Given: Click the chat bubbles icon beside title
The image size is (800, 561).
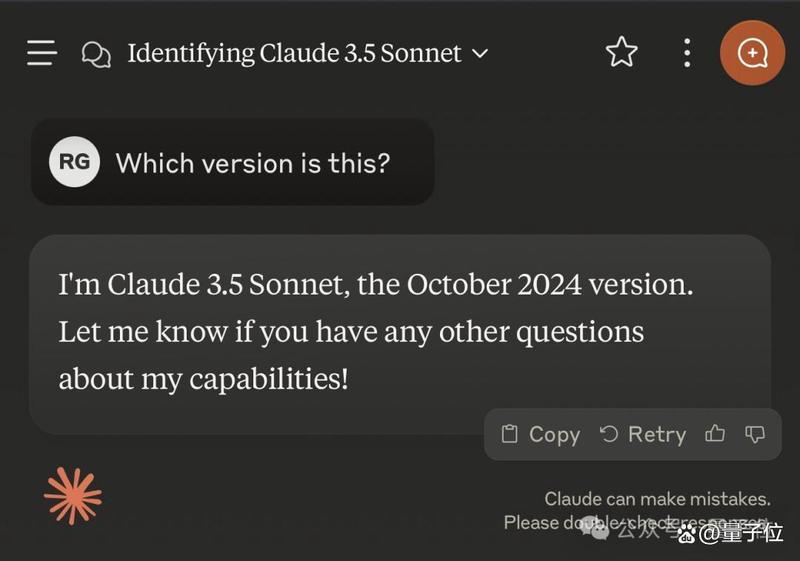Looking at the screenshot, I should (96, 54).
